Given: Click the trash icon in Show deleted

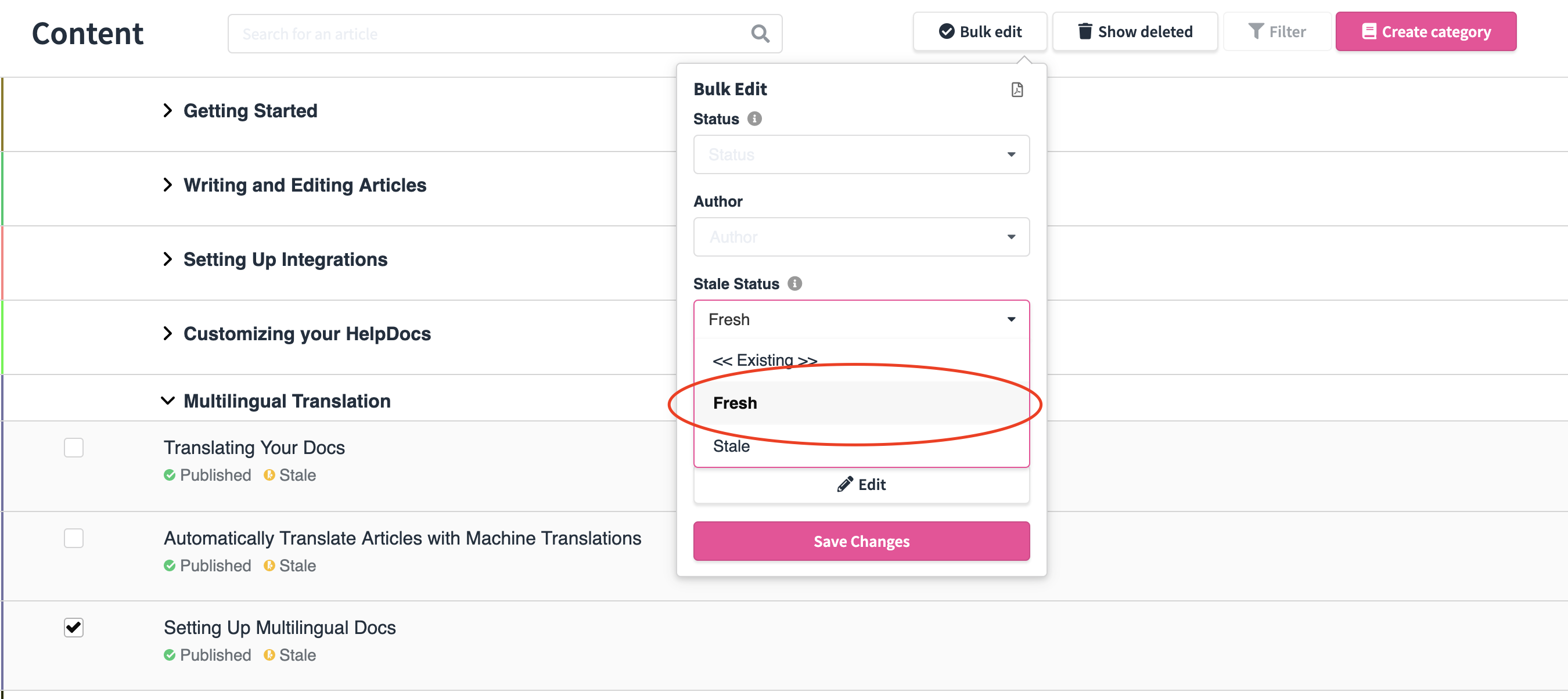Looking at the screenshot, I should (x=1084, y=31).
